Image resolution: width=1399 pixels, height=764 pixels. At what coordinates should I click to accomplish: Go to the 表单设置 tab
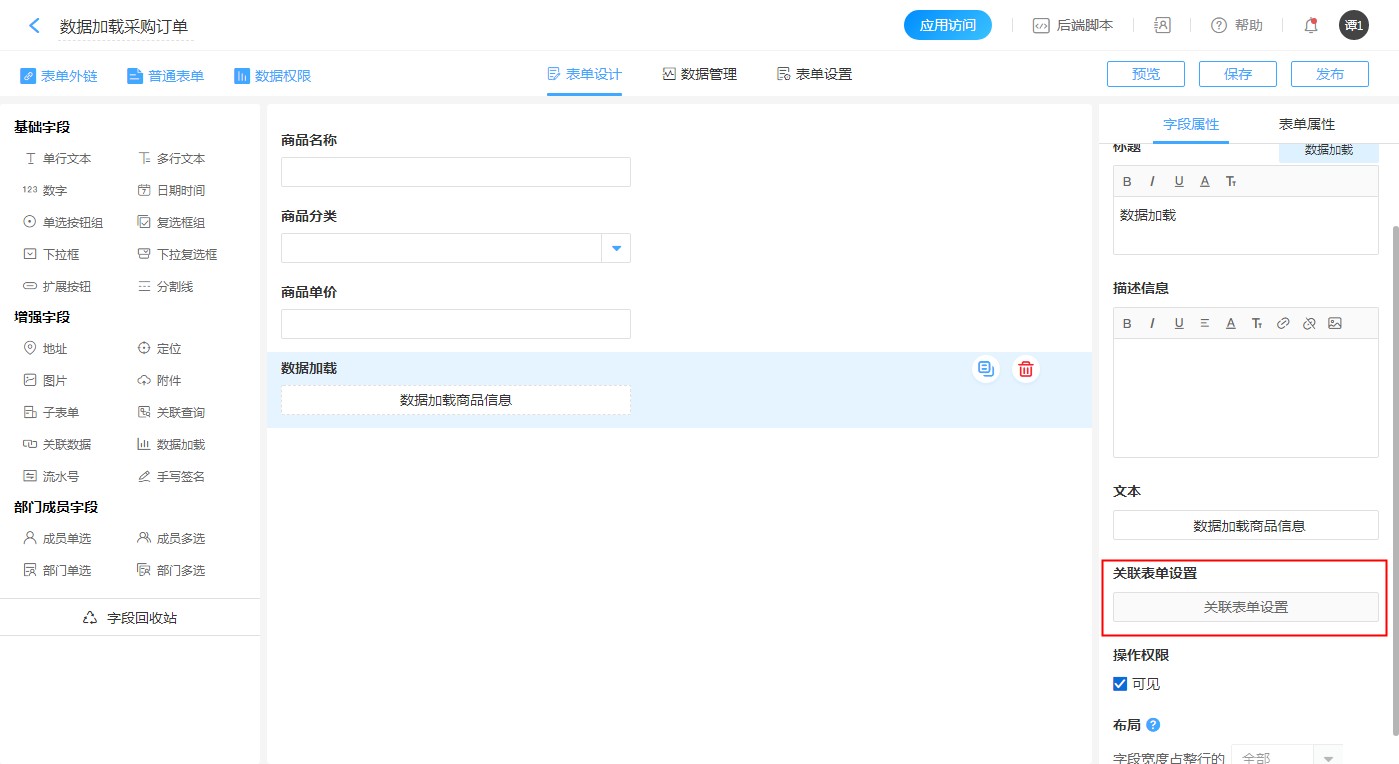[814, 74]
